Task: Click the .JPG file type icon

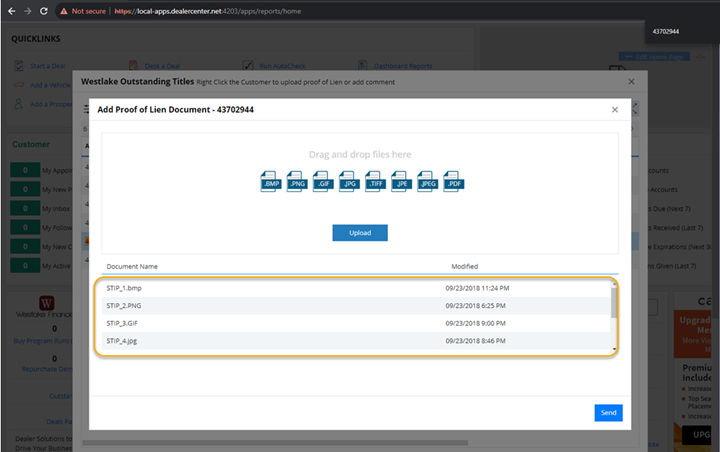Action: pyautogui.click(x=349, y=181)
